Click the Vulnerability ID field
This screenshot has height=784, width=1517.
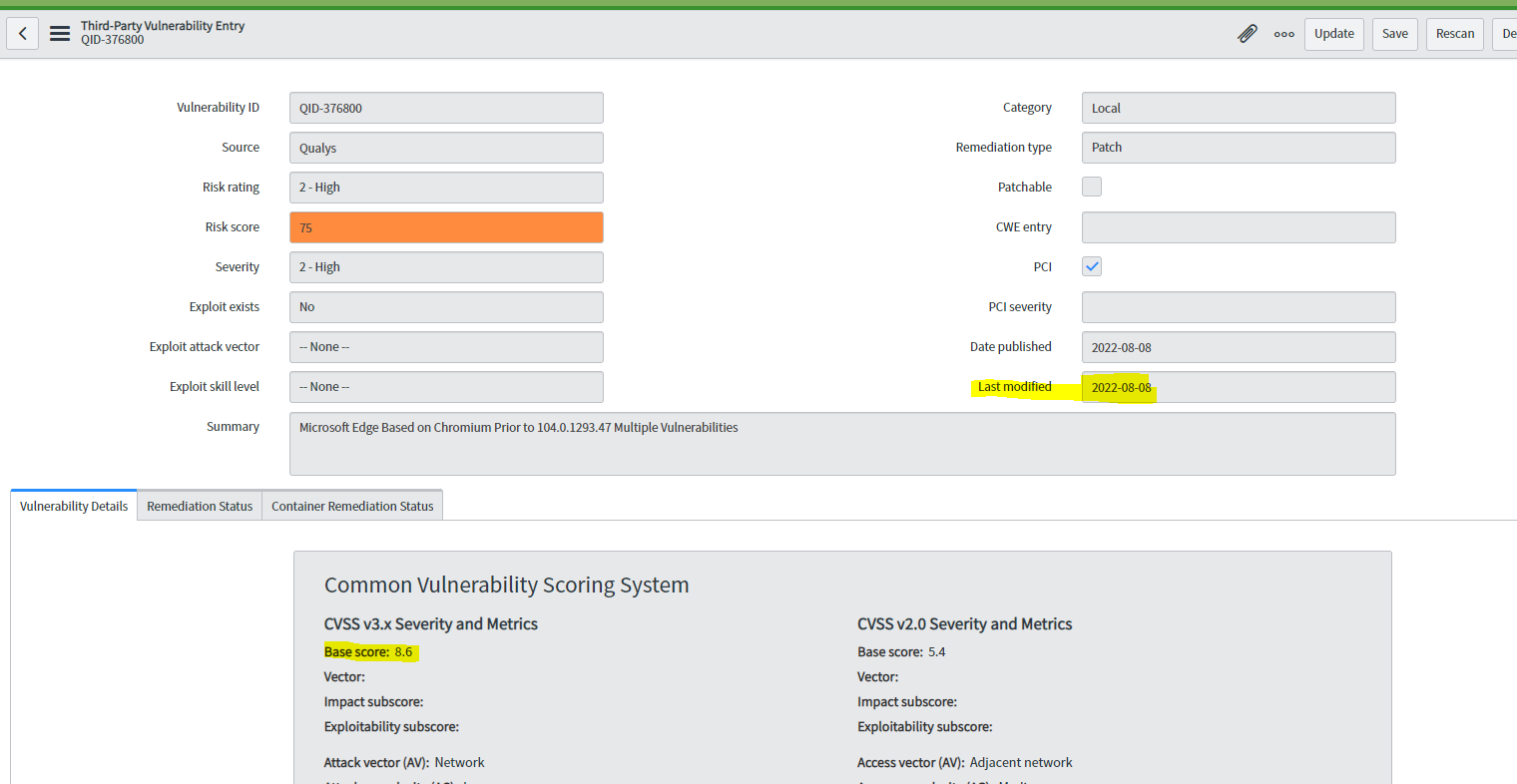pyautogui.click(x=446, y=108)
